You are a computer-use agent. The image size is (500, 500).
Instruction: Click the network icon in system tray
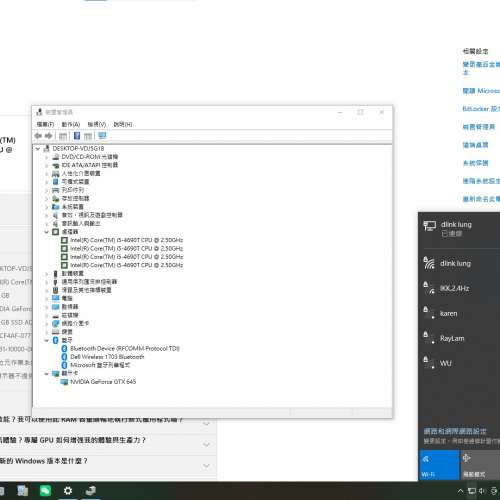472,491
